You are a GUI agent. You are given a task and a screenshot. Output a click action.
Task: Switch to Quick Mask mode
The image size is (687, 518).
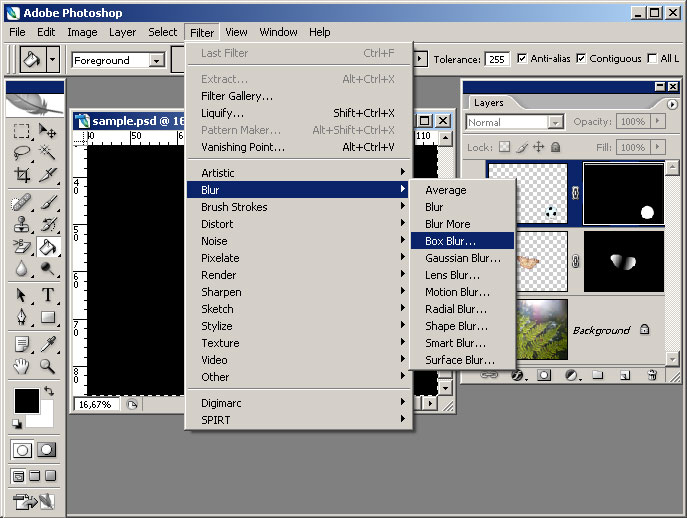coord(46,450)
